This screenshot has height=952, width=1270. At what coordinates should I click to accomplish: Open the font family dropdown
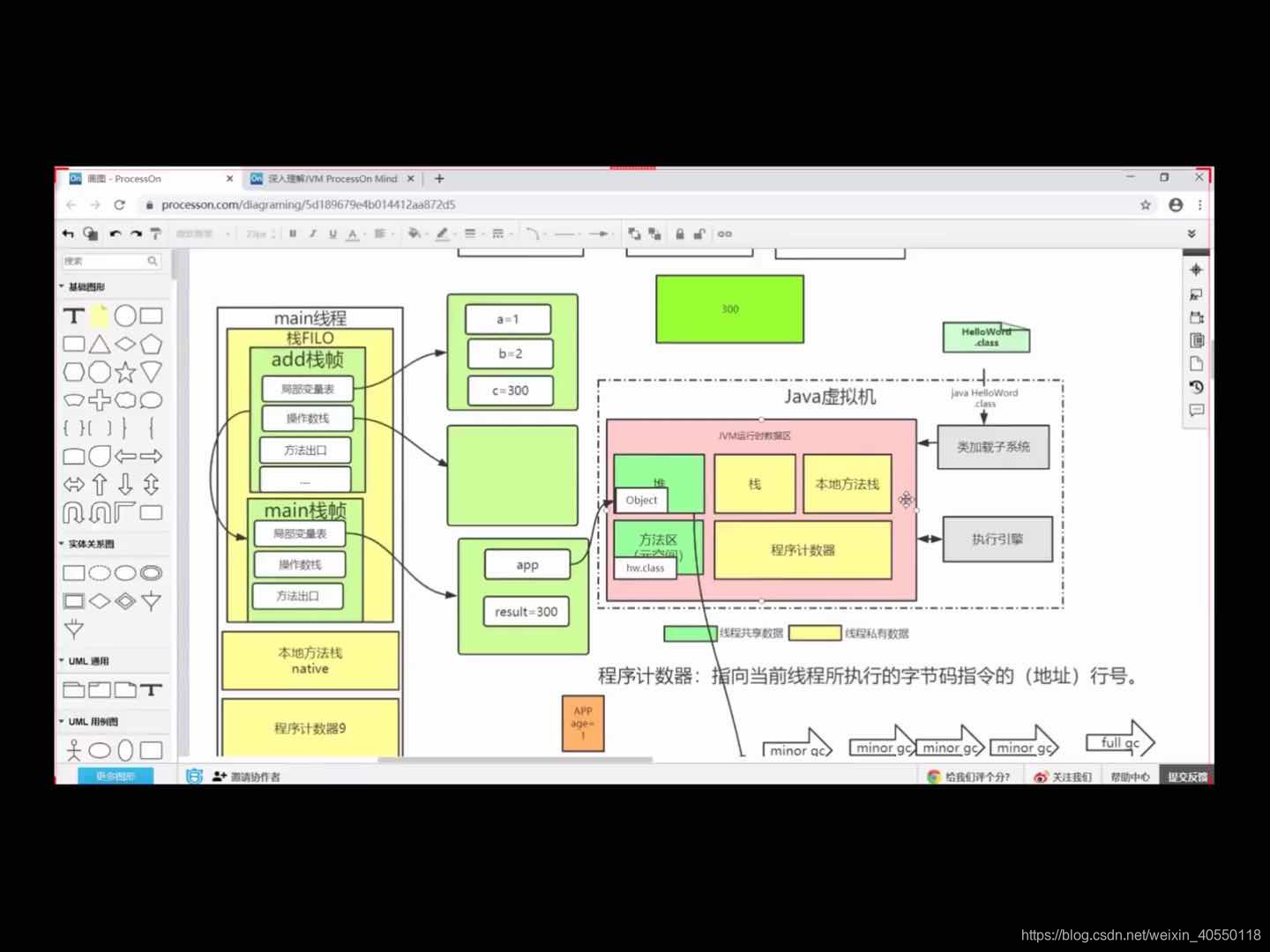203,234
